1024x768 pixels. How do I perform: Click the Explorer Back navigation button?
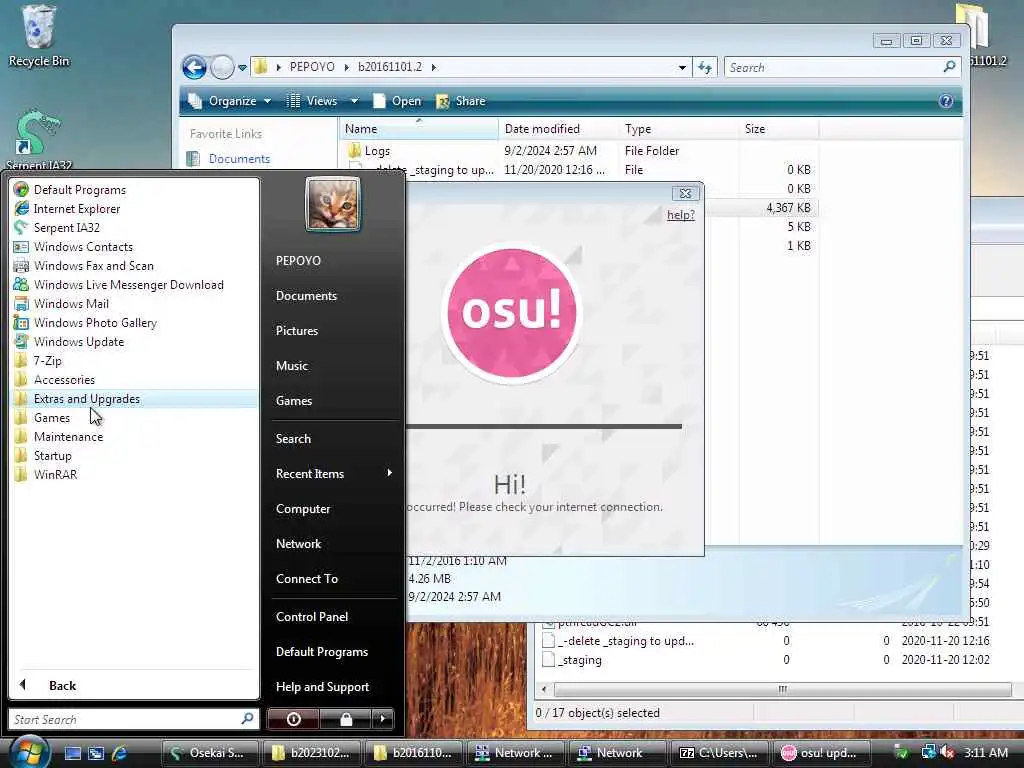tap(194, 67)
